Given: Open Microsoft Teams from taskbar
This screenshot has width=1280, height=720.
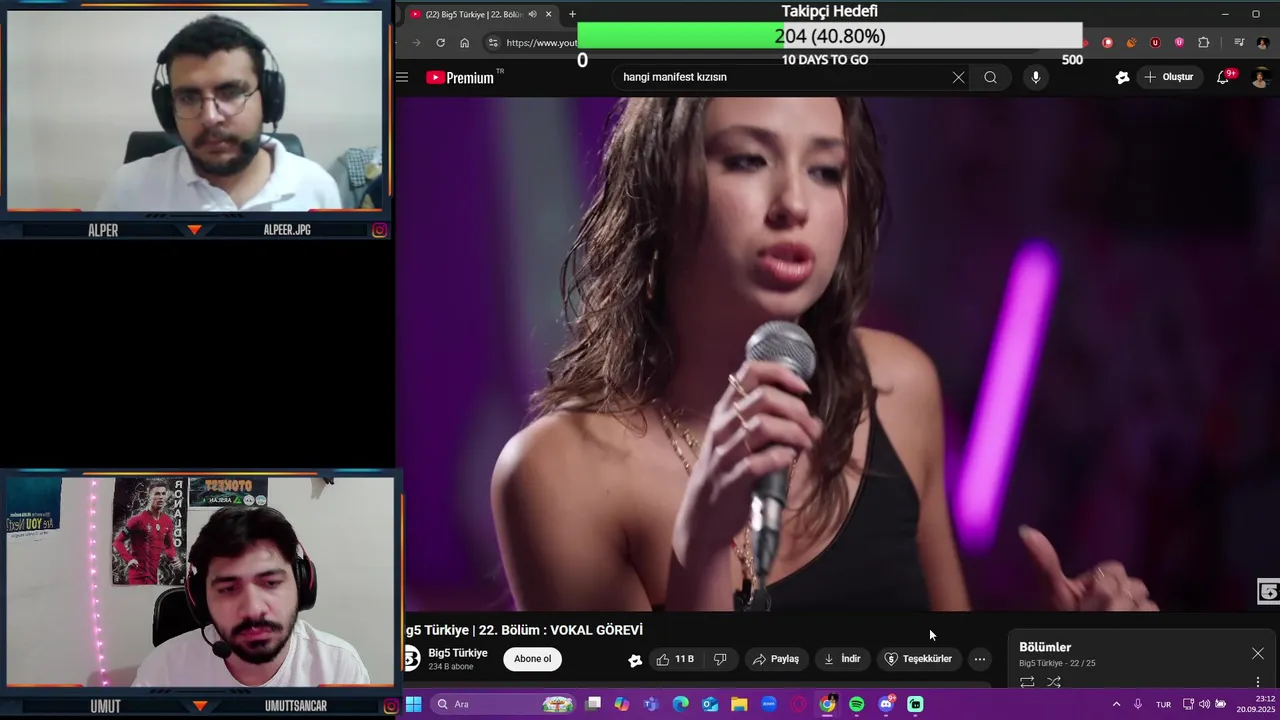Looking at the screenshot, I should (651, 704).
